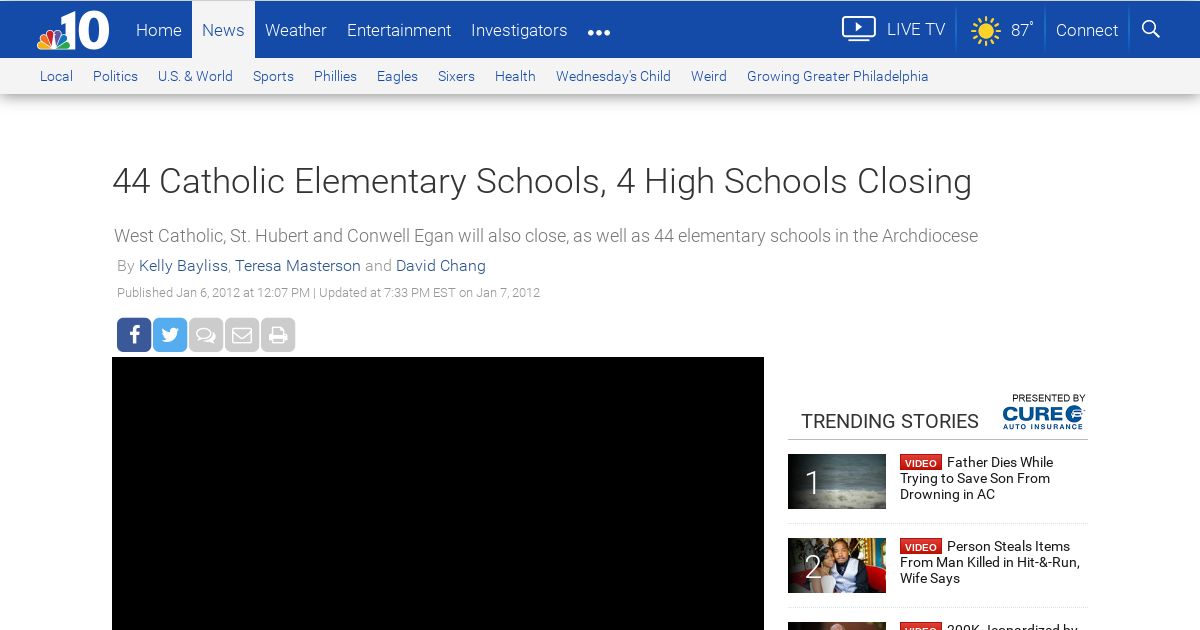The width and height of the screenshot is (1200, 630).
Task: Share article on Facebook
Action: coord(134,335)
